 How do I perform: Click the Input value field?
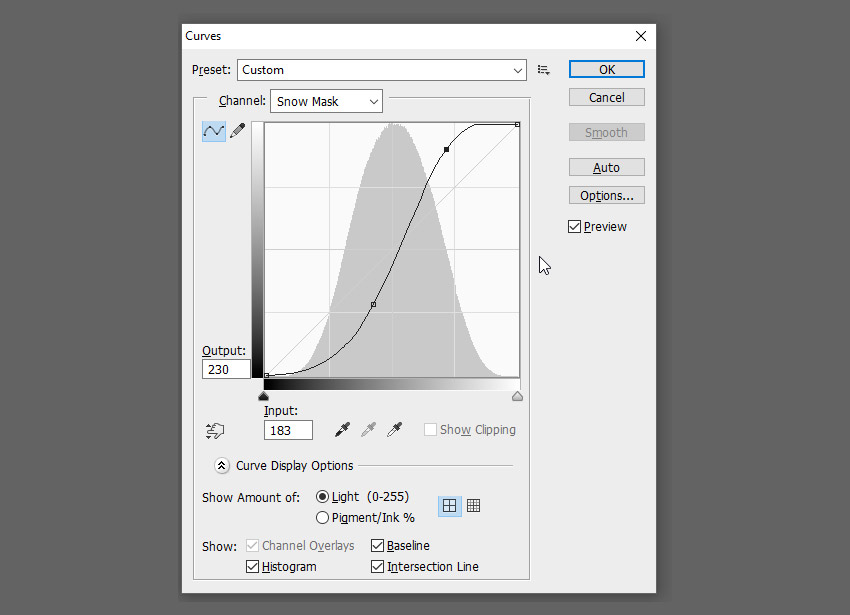click(288, 430)
